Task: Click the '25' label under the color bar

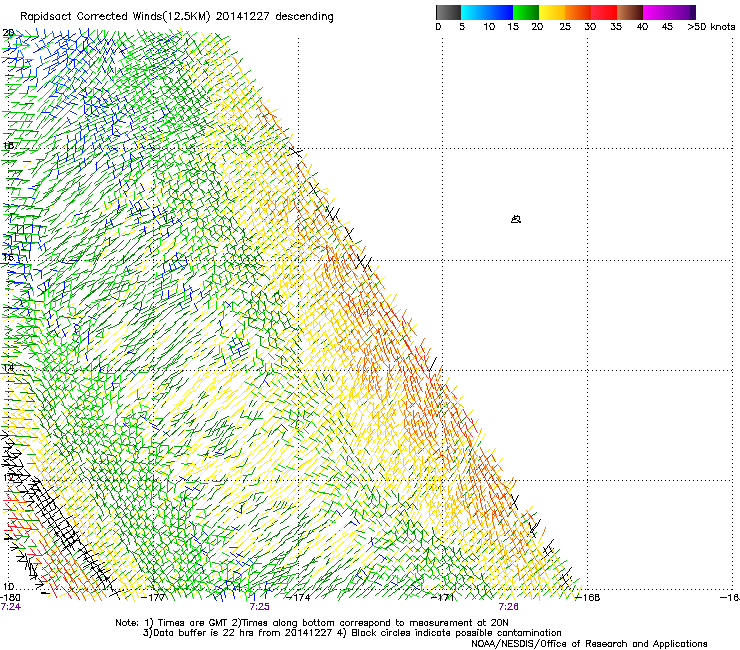Action: click(565, 27)
